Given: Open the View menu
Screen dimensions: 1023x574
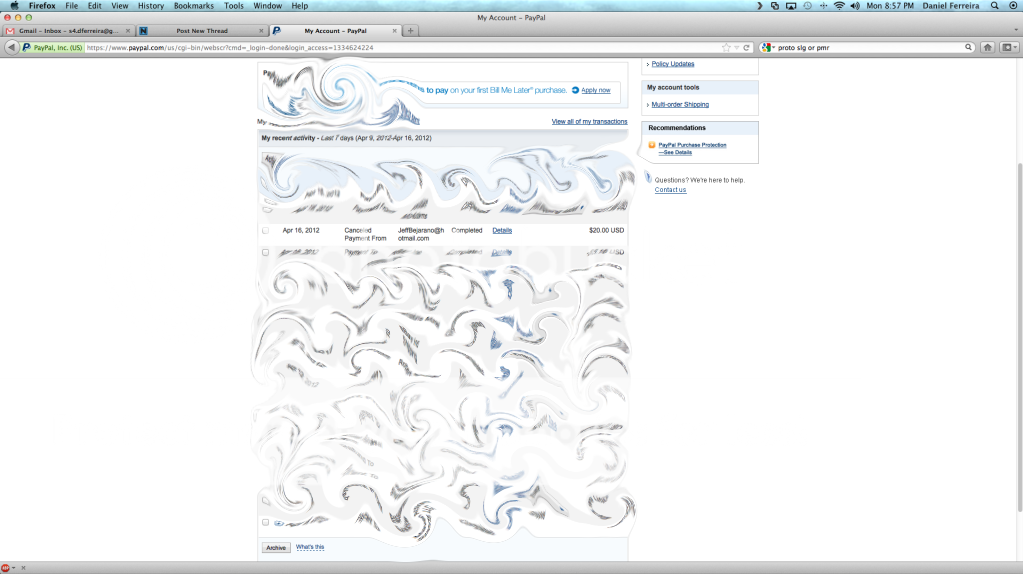Looking at the screenshot, I should tap(119, 6).
